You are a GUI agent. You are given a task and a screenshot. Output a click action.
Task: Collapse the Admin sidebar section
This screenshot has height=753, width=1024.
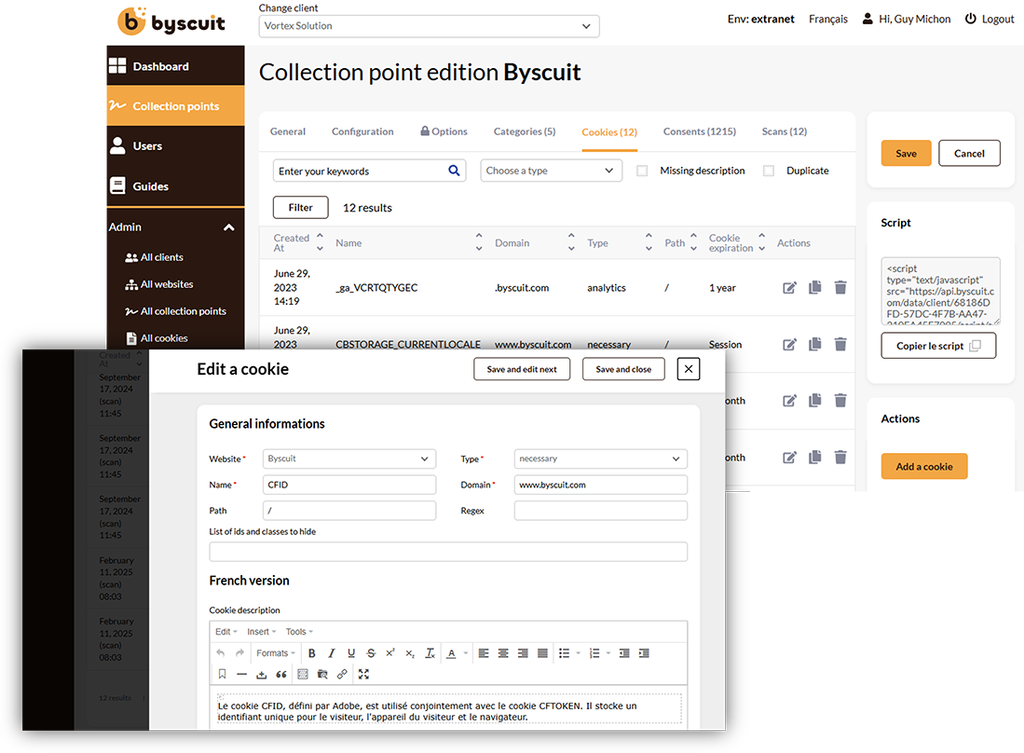point(229,227)
